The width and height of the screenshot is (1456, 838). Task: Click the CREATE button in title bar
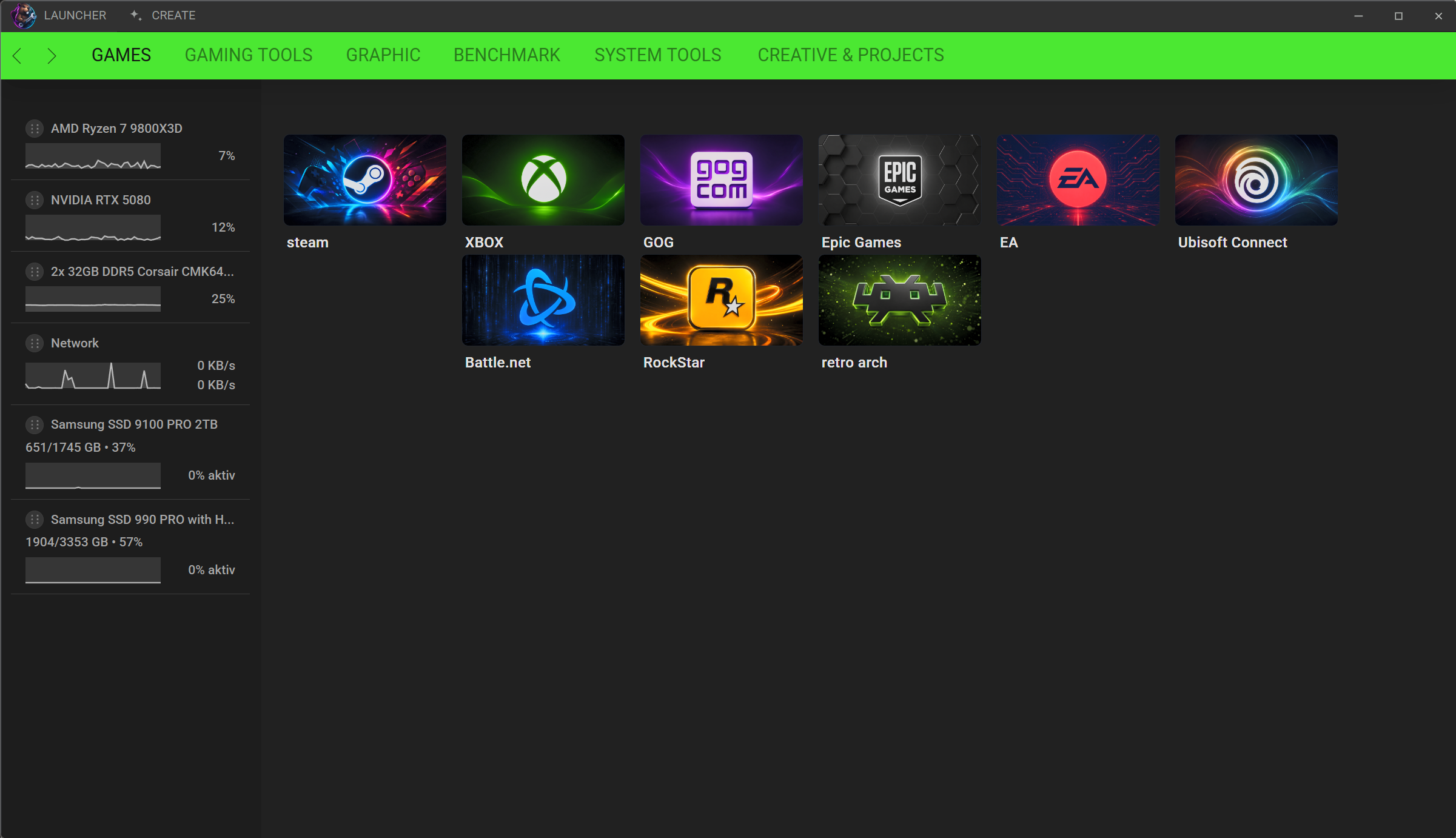[x=173, y=15]
